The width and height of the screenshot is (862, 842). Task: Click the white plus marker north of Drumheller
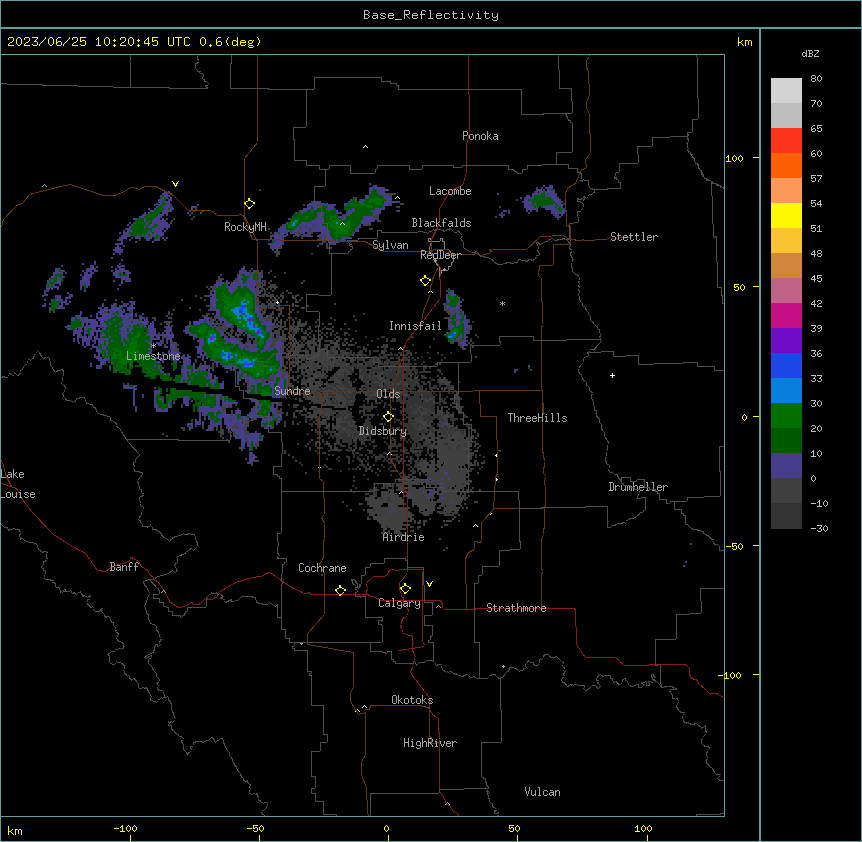[612, 375]
